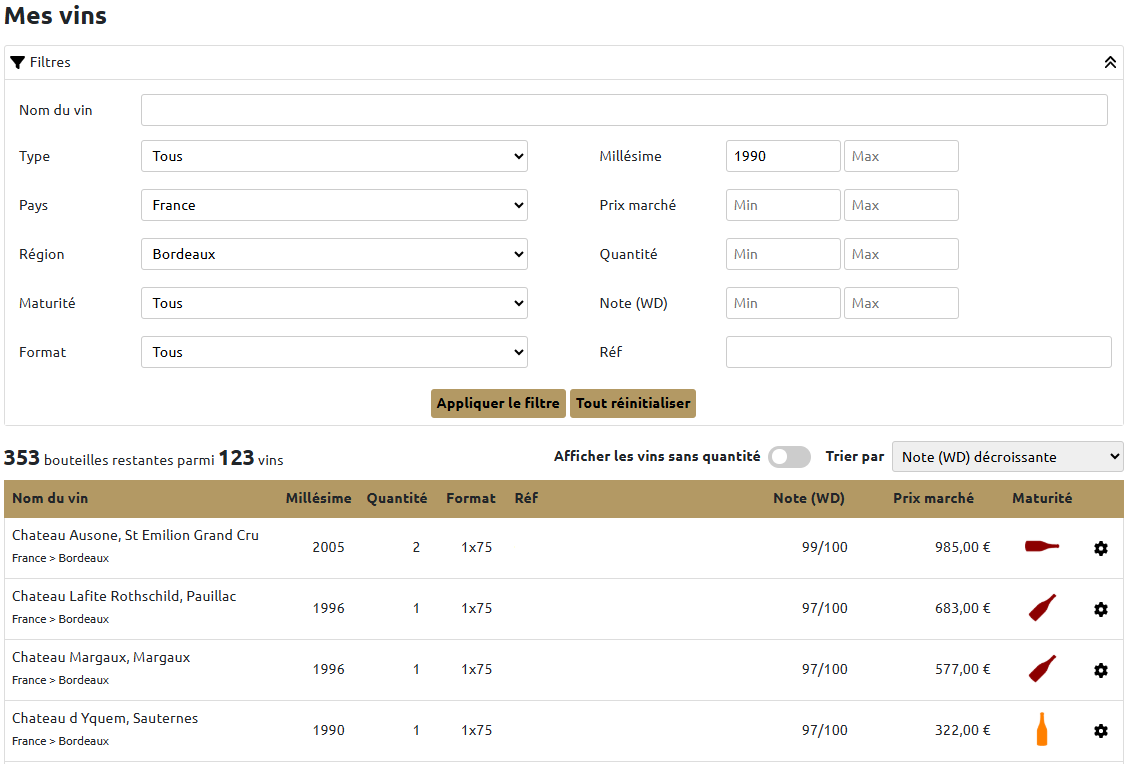Open Chateau d Yquem, Sauternes
The image size is (1127, 764).
click(x=105, y=718)
